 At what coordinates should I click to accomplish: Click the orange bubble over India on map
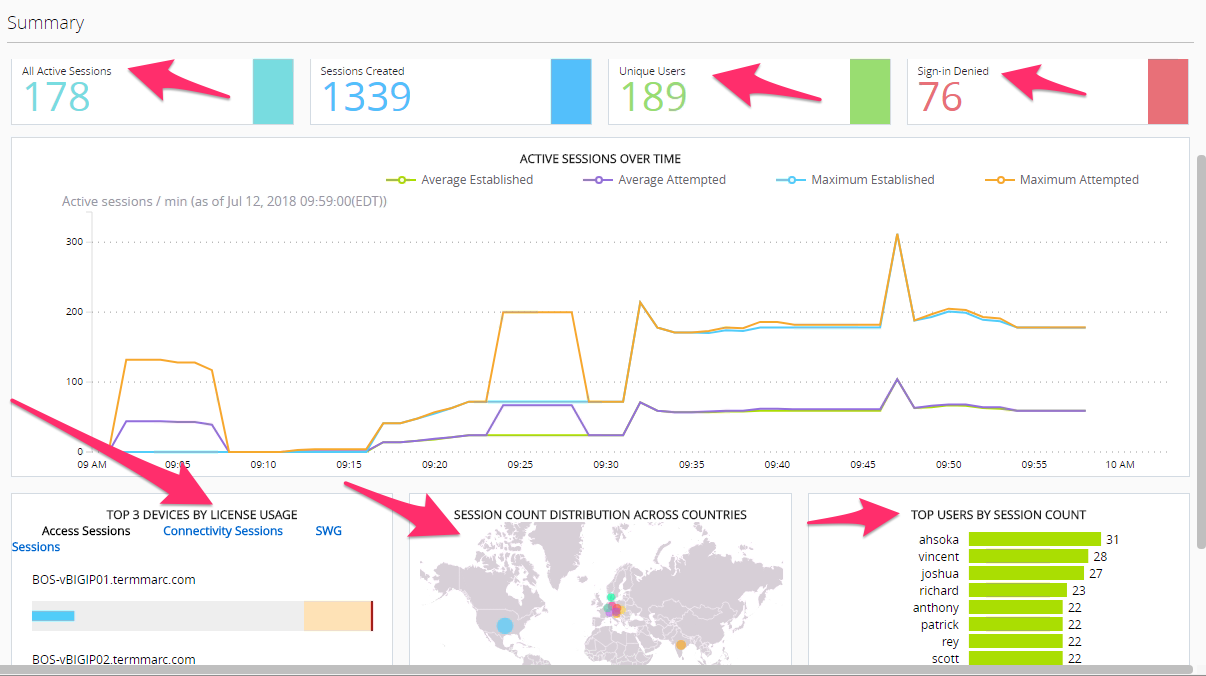pyautogui.click(x=681, y=645)
